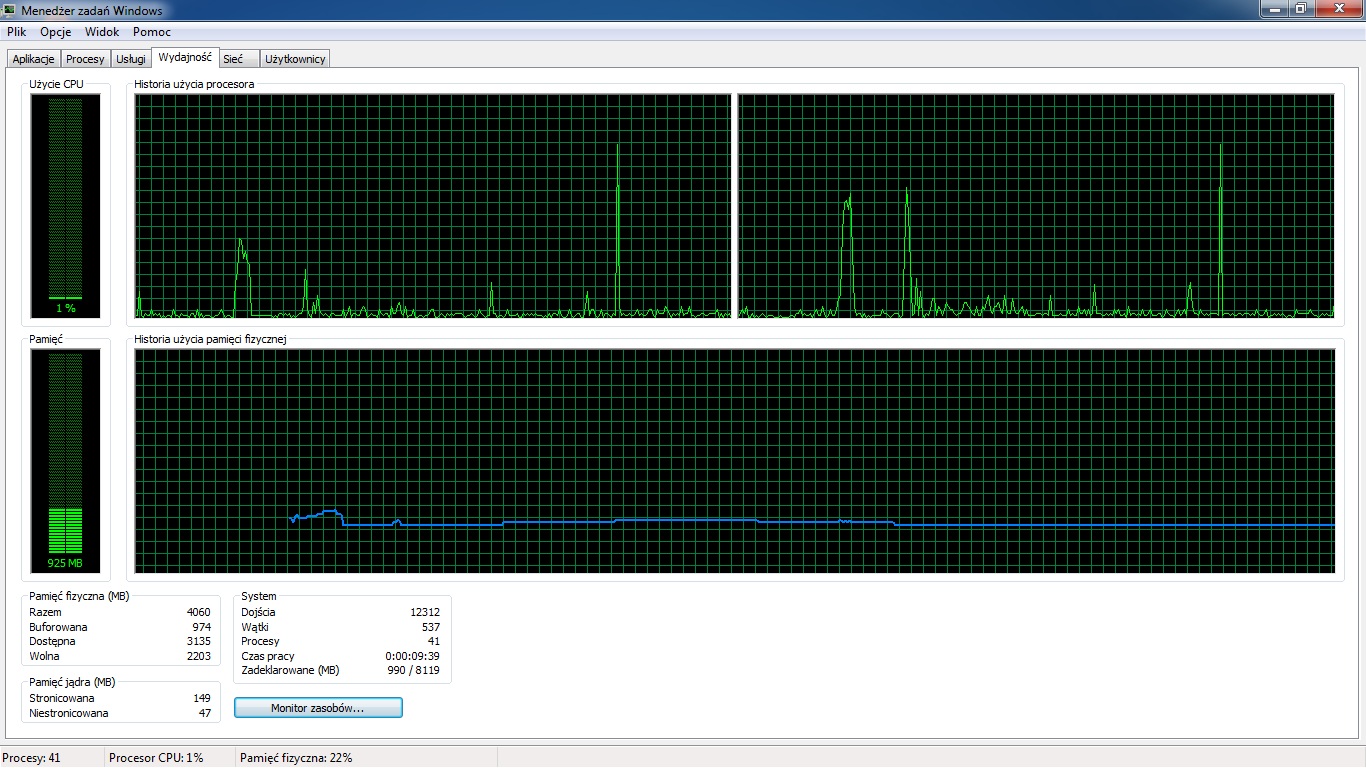Minimize the Task Manager window
The image size is (1366, 768).
click(1273, 9)
